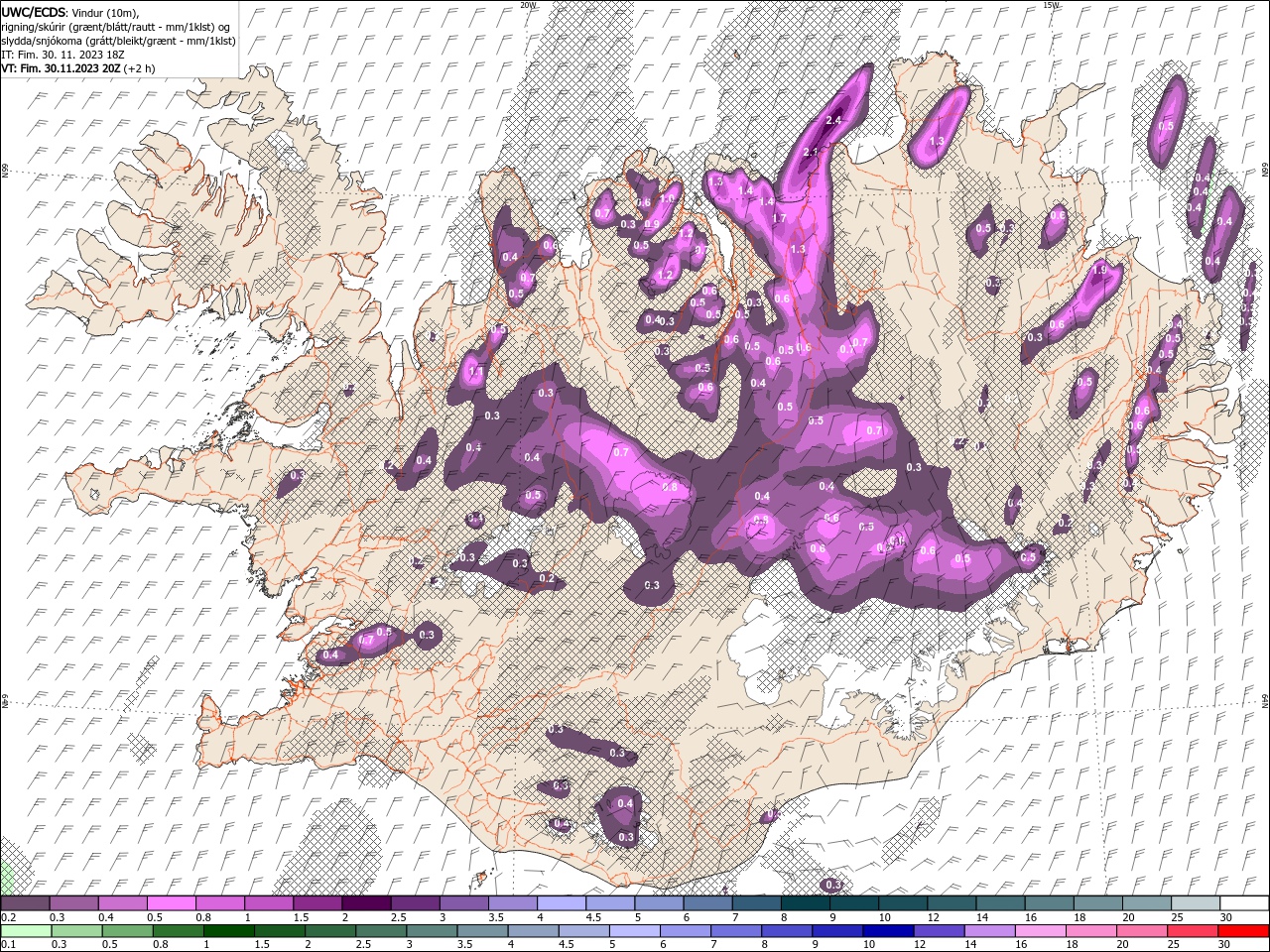Viewport: 1270px width, 952px height.
Task: Click lower legend swatch between 3 and 3.5
Action: coord(431,931)
